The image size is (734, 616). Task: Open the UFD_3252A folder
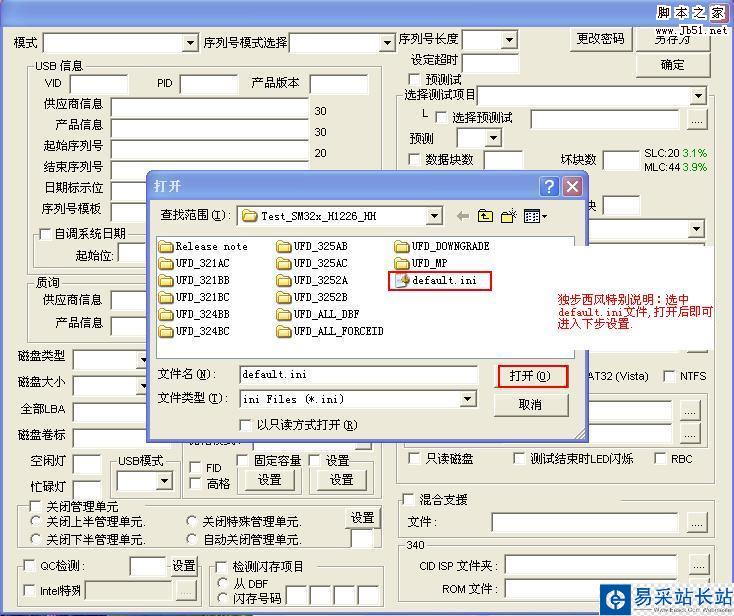pyautogui.click(x=312, y=280)
